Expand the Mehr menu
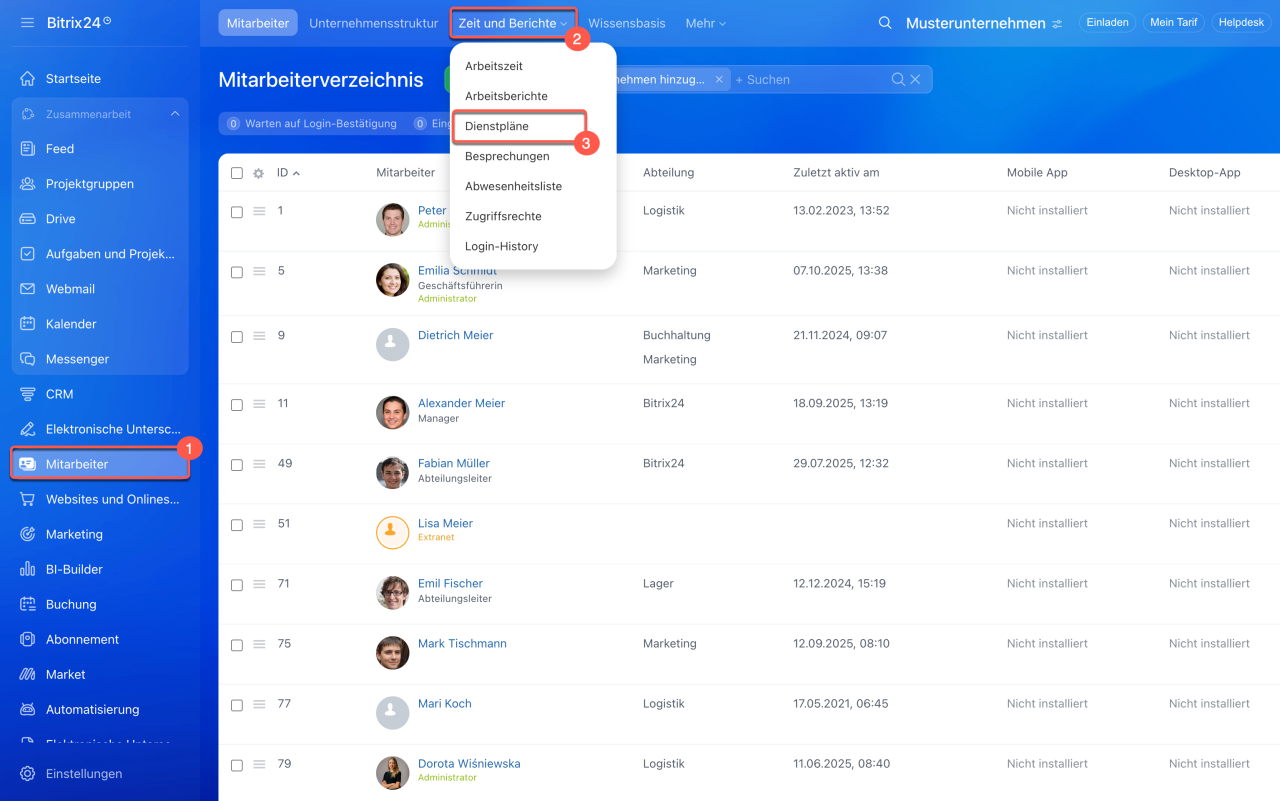This screenshot has width=1280, height=801. coord(706,23)
